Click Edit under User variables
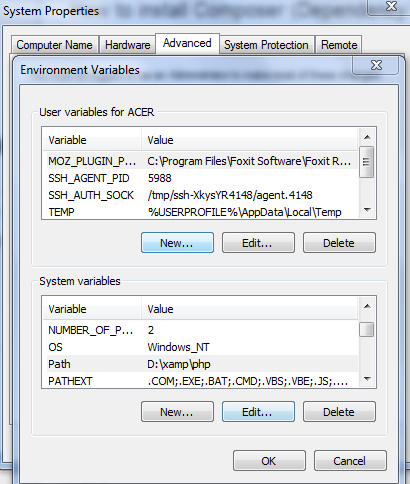410x484 pixels. pyautogui.click(x=258, y=243)
